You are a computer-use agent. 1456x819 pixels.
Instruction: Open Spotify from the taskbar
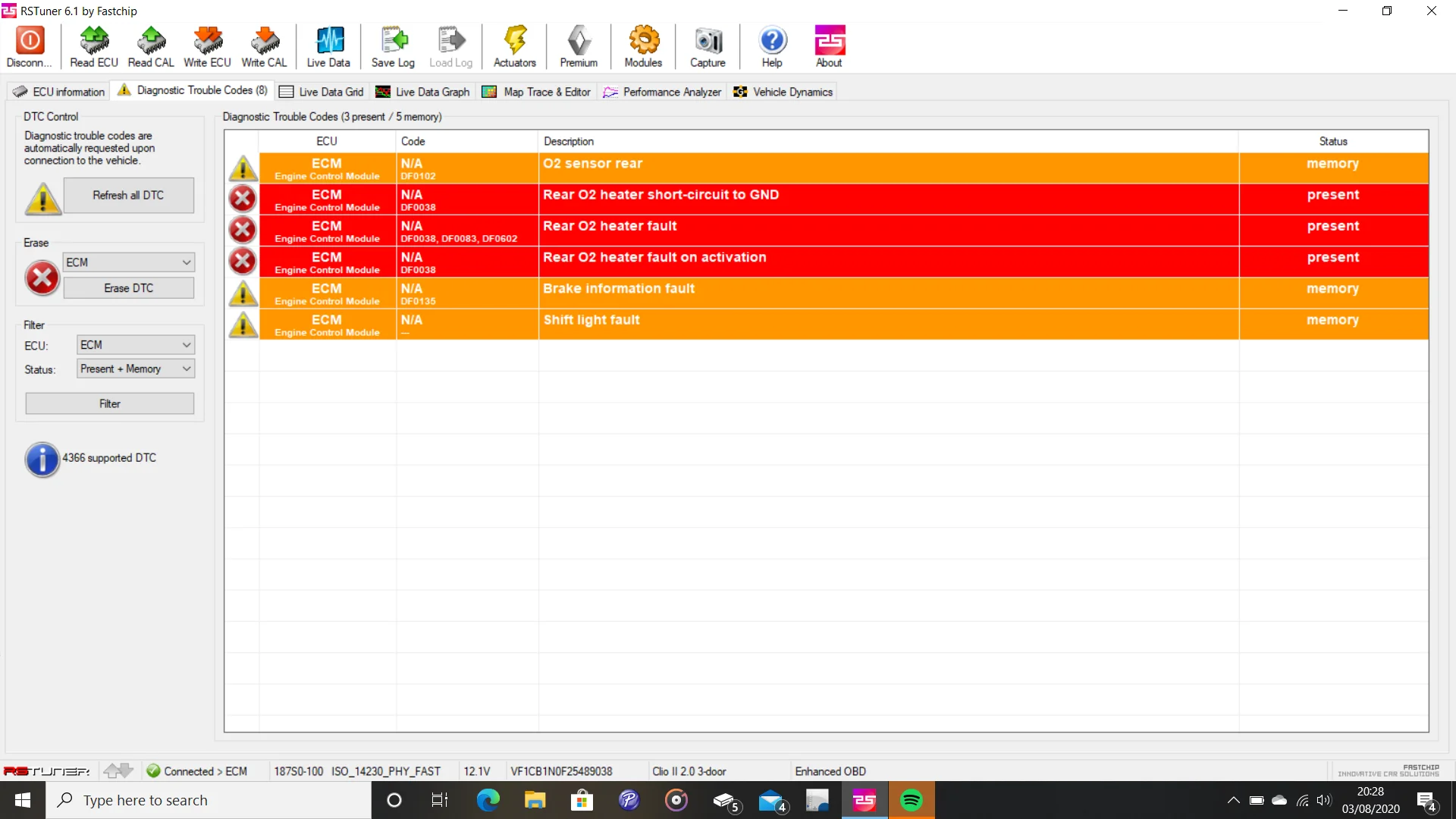pyautogui.click(x=912, y=800)
